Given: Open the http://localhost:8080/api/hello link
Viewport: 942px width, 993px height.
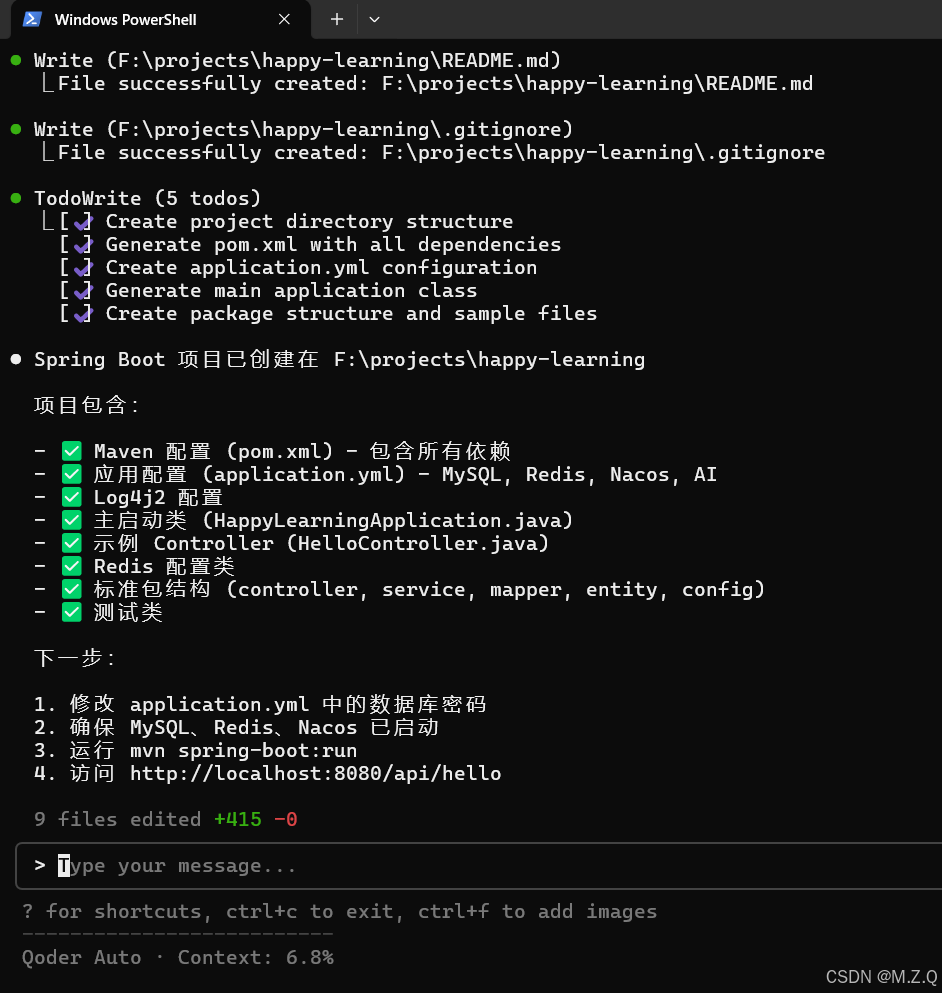Looking at the screenshot, I should 315,773.
